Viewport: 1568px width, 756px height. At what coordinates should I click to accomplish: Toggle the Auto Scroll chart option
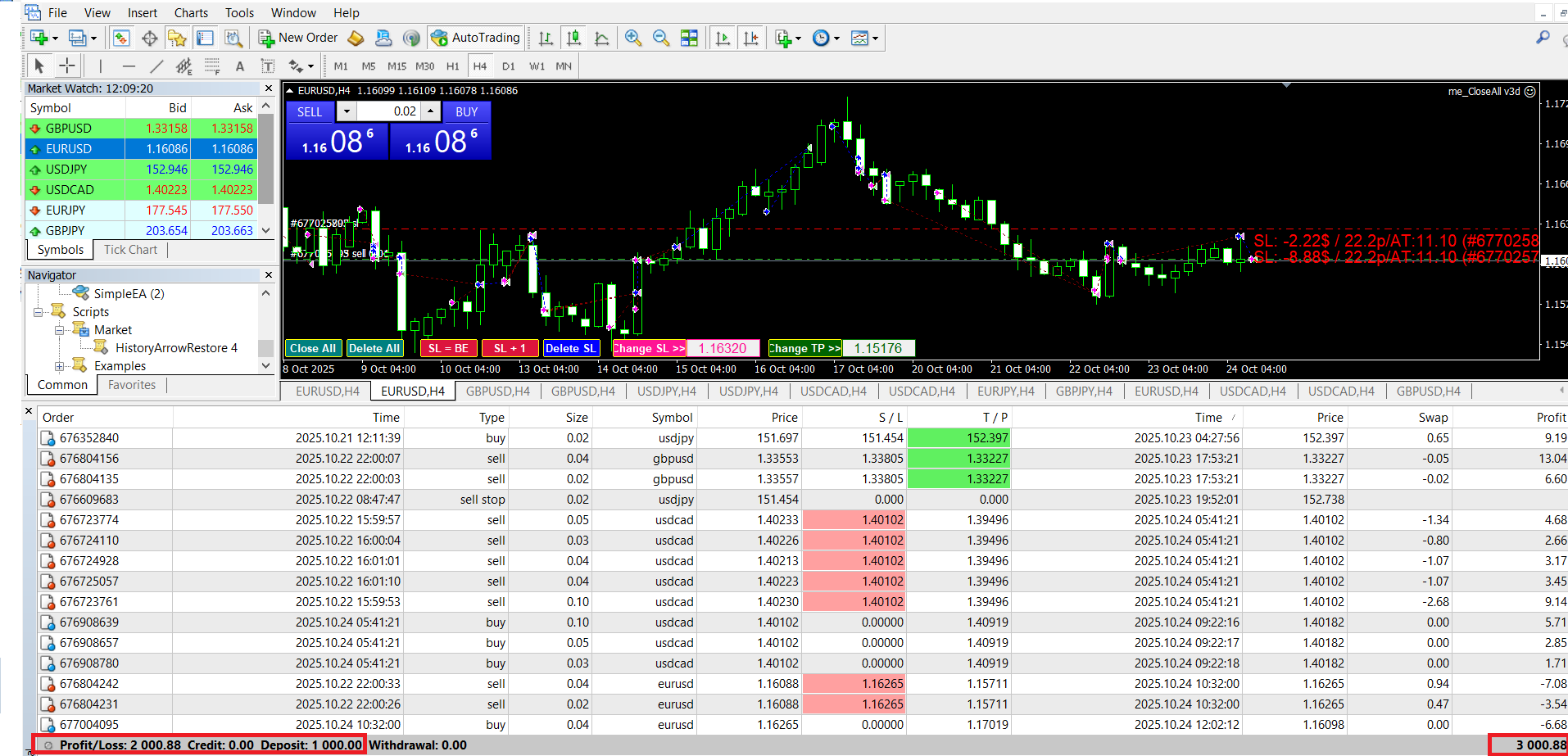point(723,38)
